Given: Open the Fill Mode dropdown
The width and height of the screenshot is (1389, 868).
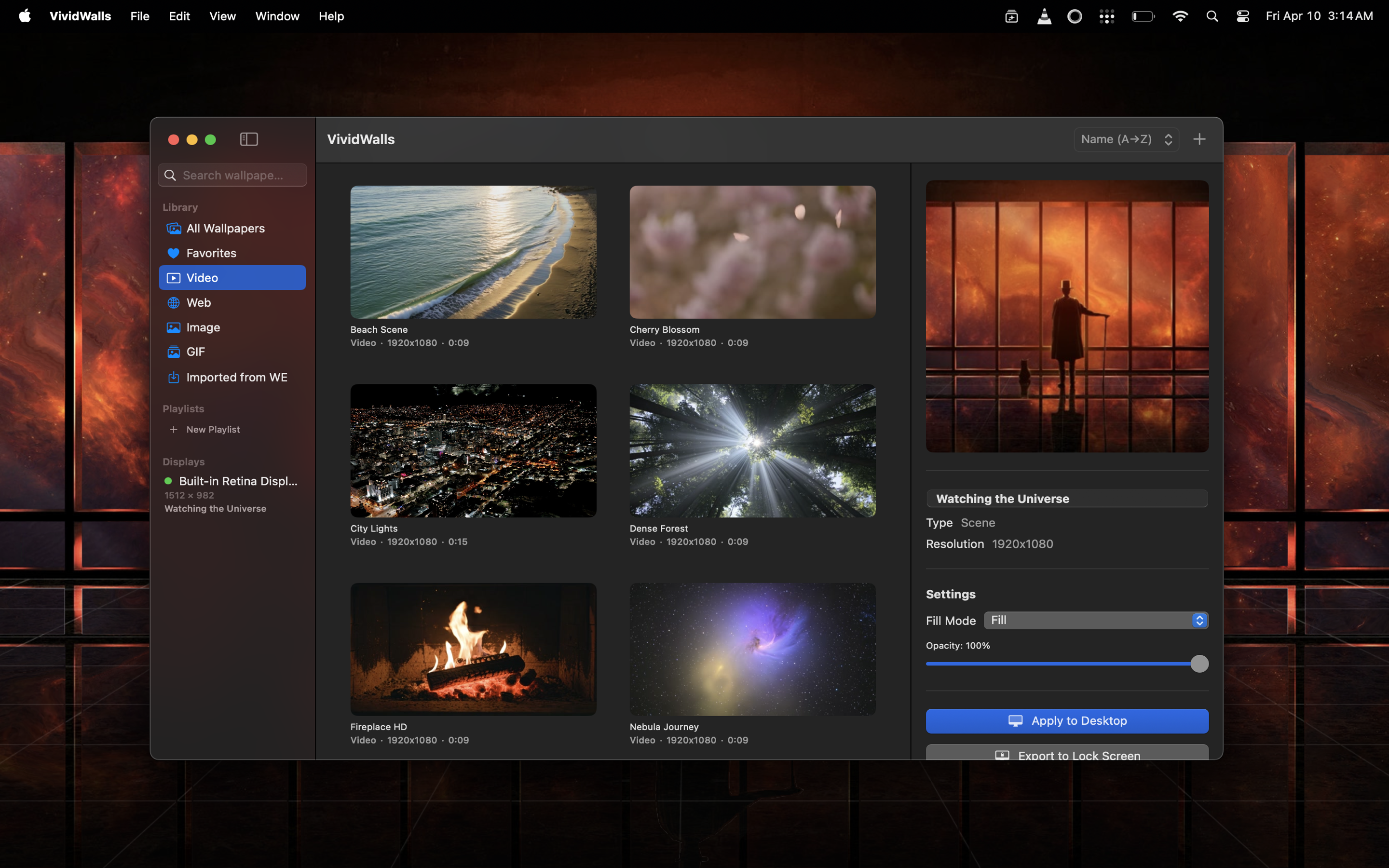Looking at the screenshot, I should pyautogui.click(x=1096, y=620).
